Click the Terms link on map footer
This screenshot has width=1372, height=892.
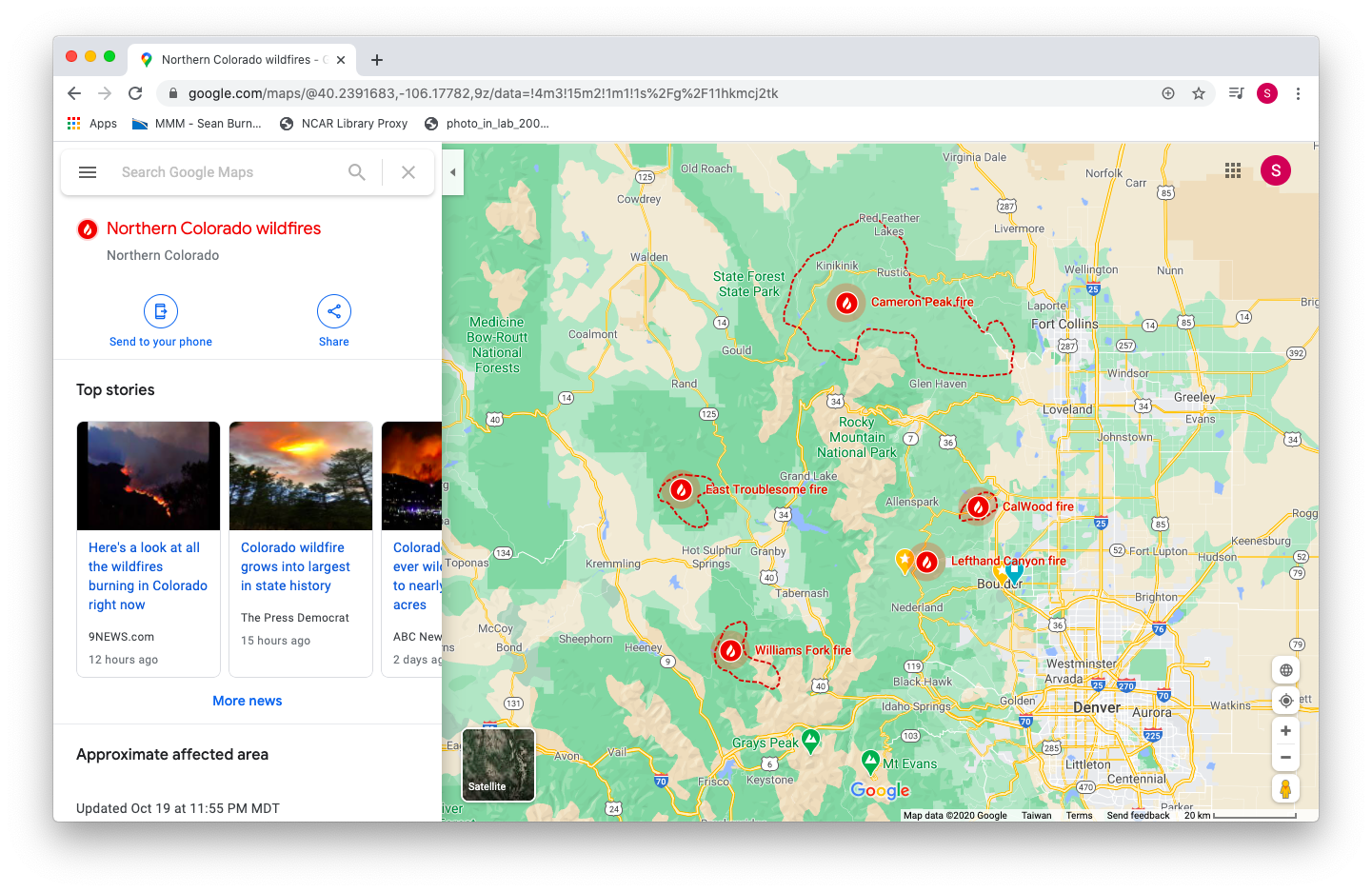[1079, 815]
